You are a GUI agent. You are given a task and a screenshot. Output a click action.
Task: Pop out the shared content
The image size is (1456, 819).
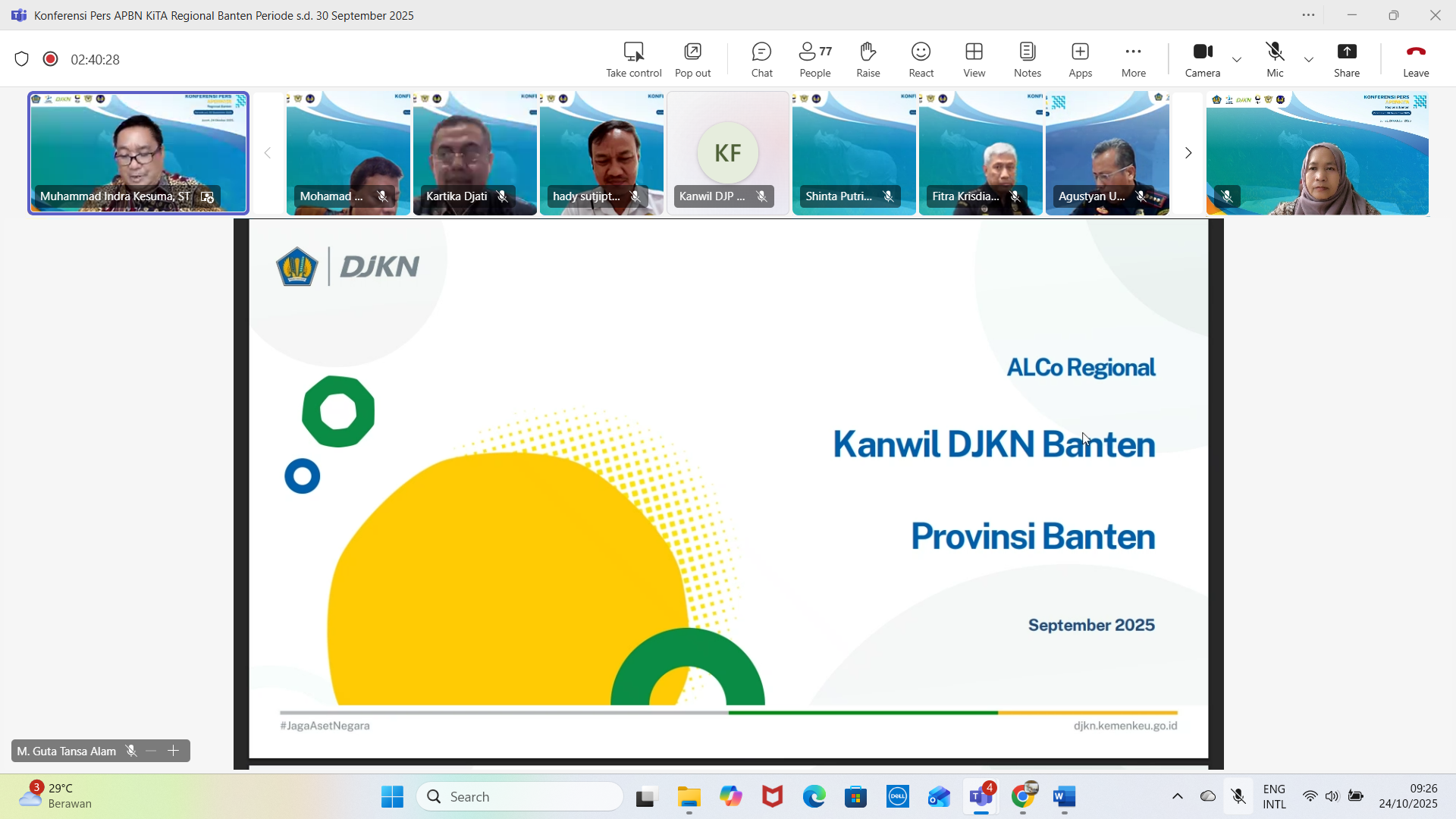tap(692, 59)
